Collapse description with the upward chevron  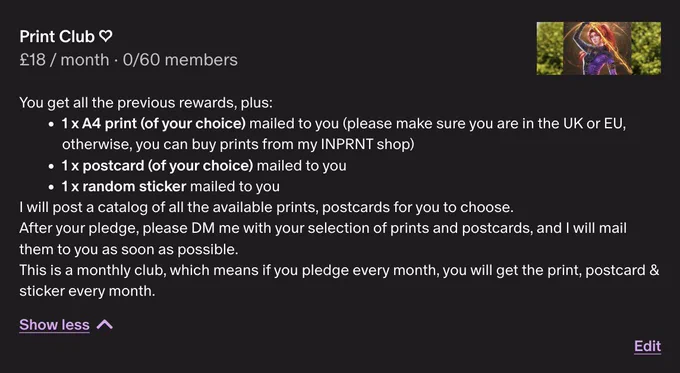pos(105,324)
